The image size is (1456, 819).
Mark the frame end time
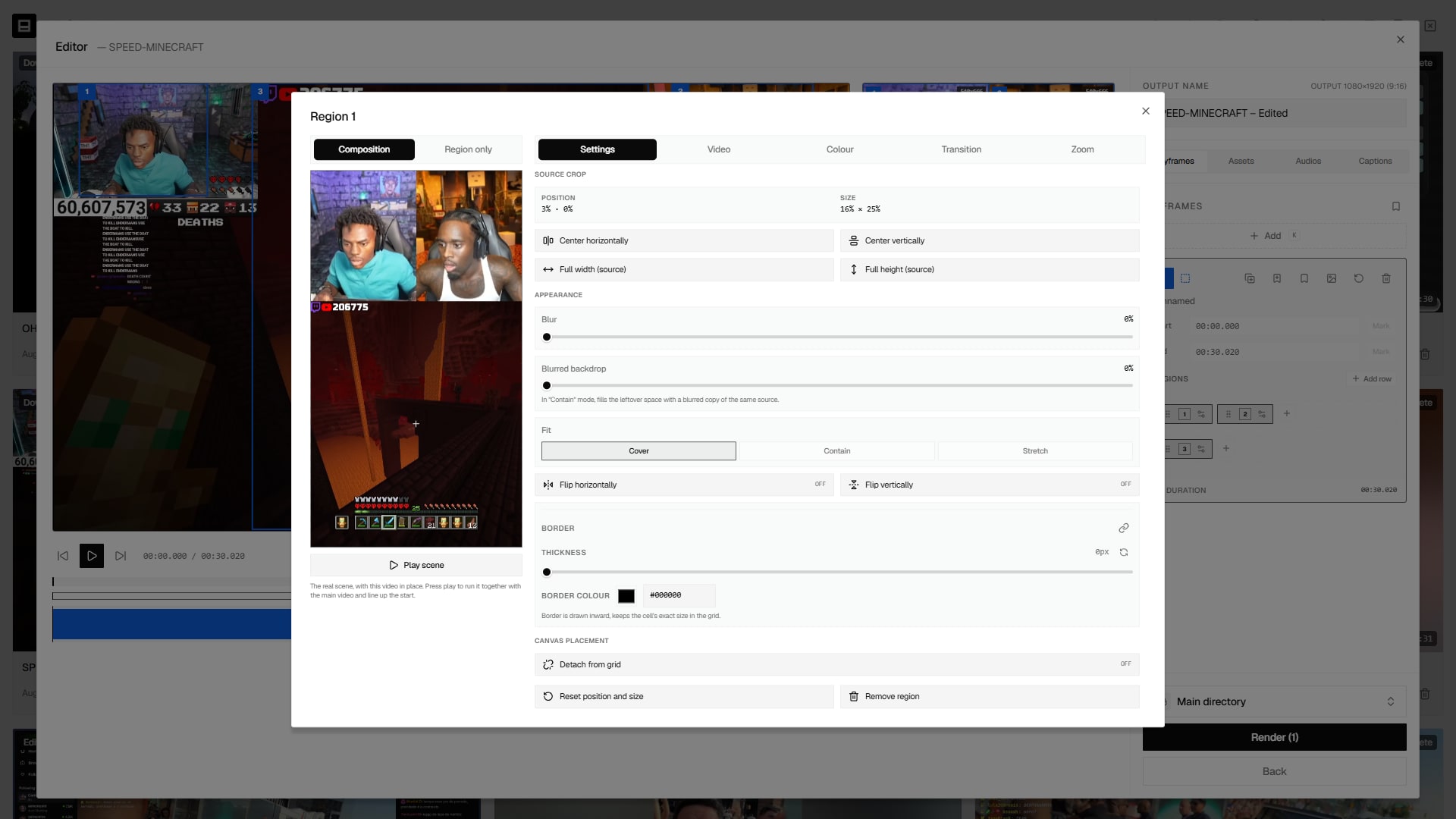[x=1381, y=352]
